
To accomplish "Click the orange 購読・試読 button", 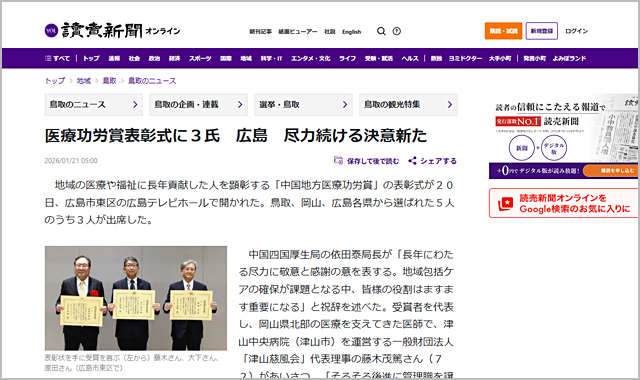I will [503, 31].
